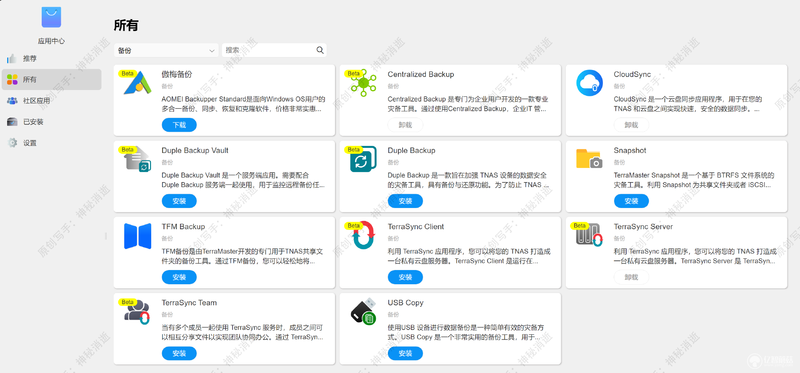This screenshot has height=373, width=800.
Task: Click the 设置 gear icon
Action: pos(12,143)
